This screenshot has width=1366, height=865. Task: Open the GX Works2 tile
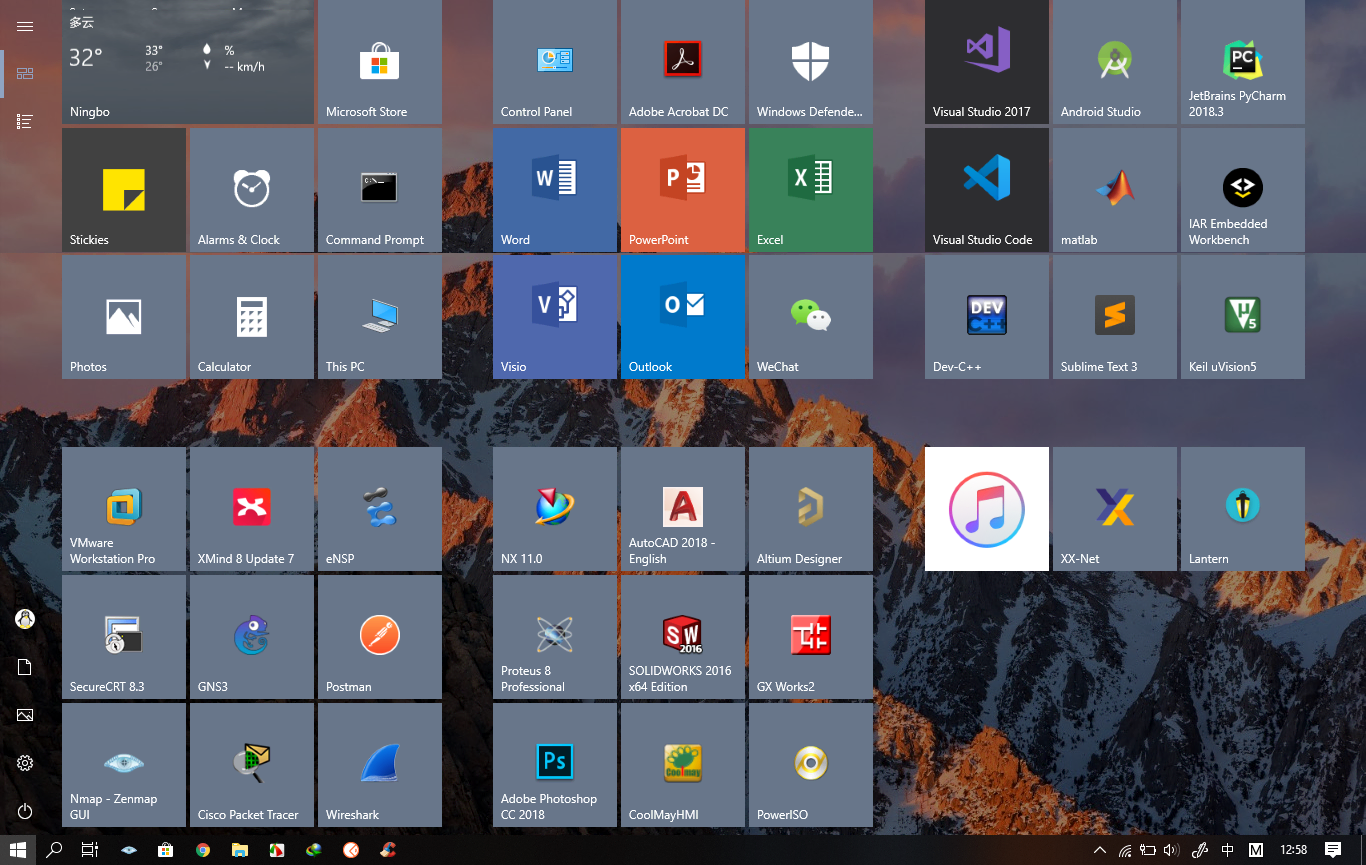811,637
